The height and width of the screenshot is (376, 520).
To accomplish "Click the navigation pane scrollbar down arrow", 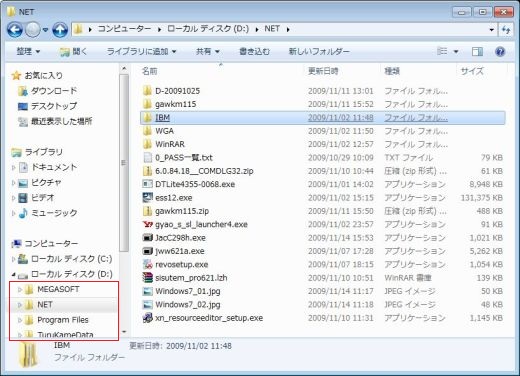I will pyautogui.click(x=124, y=332).
